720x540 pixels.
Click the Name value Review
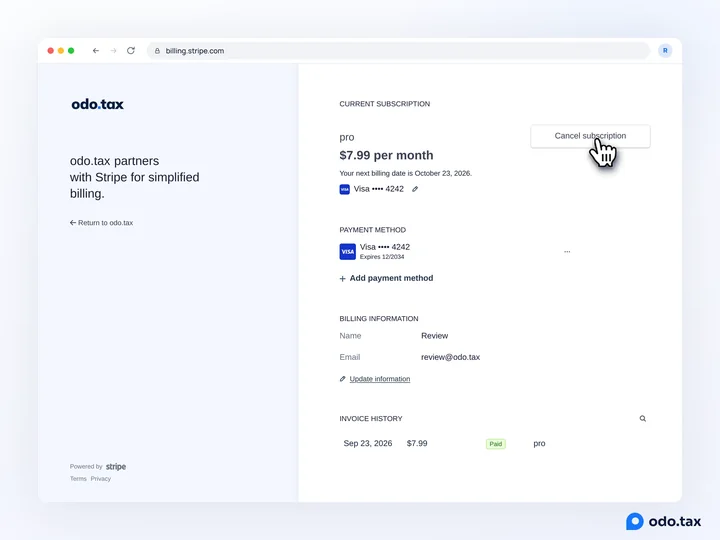pos(434,336)
